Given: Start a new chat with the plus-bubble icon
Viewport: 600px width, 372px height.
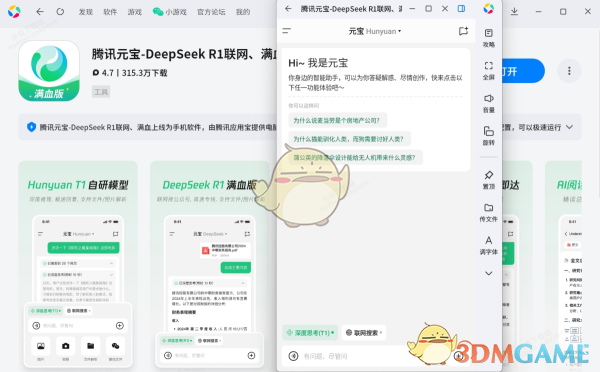Looking at the screenshot, I should click(463, 31).
